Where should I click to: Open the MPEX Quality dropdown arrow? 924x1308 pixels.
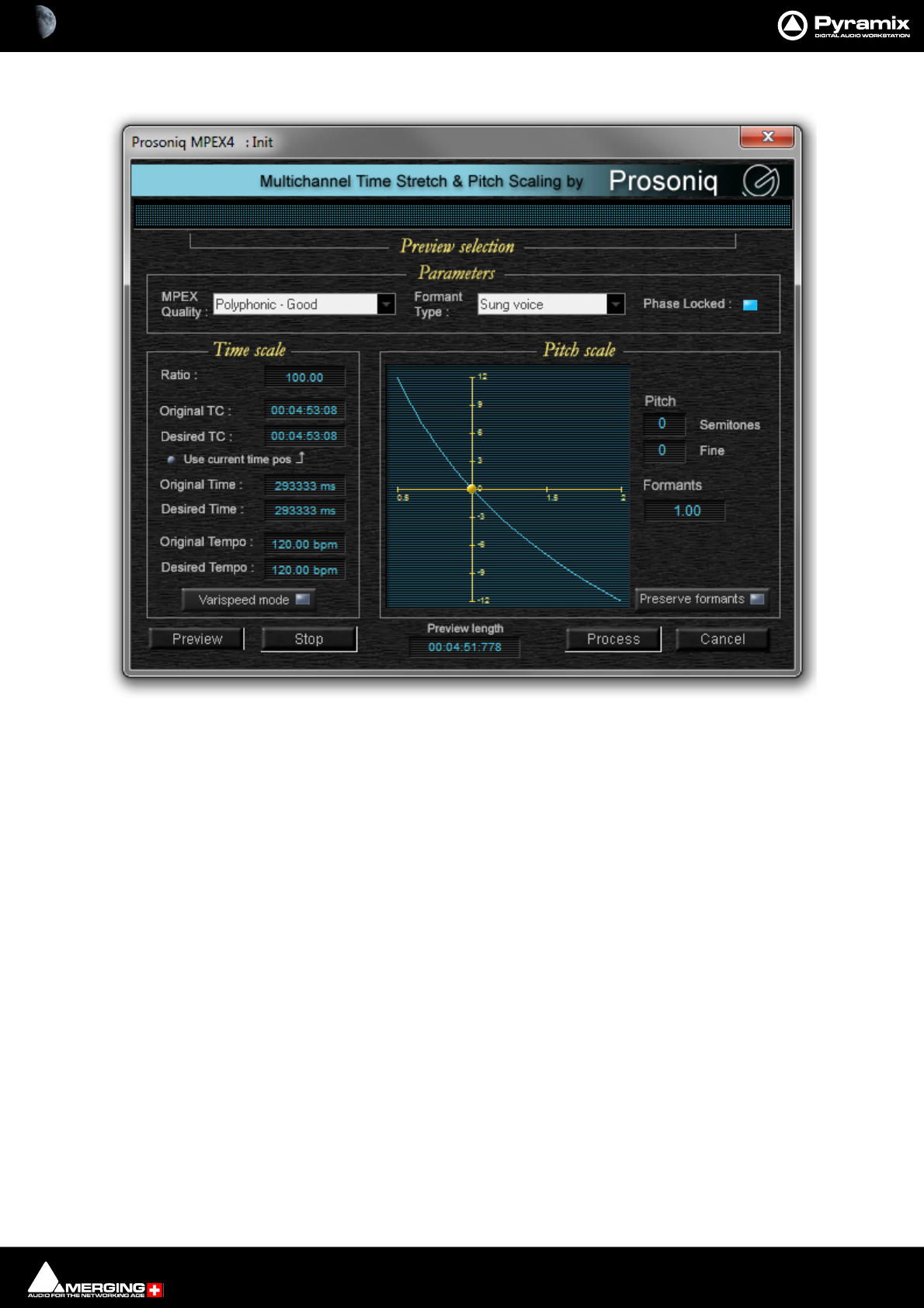click(386, 304)
